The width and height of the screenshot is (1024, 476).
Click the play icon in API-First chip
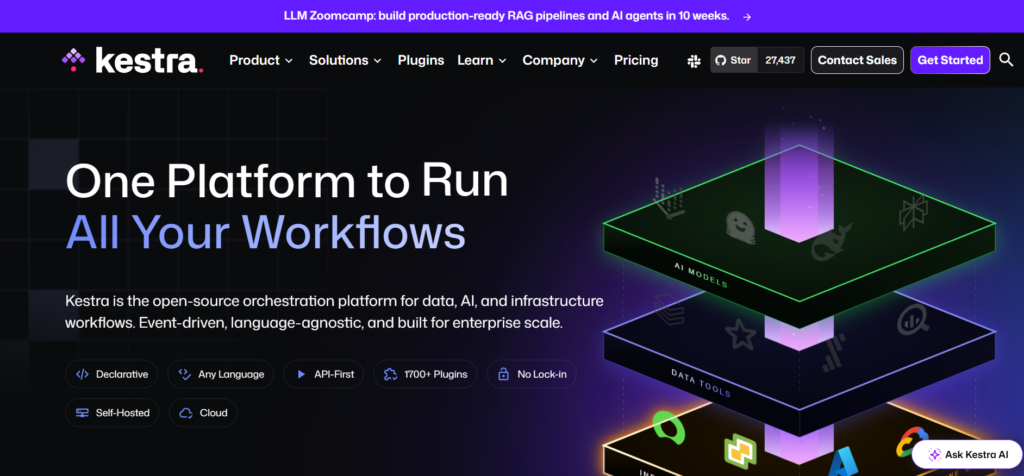[x=301, y=375]
